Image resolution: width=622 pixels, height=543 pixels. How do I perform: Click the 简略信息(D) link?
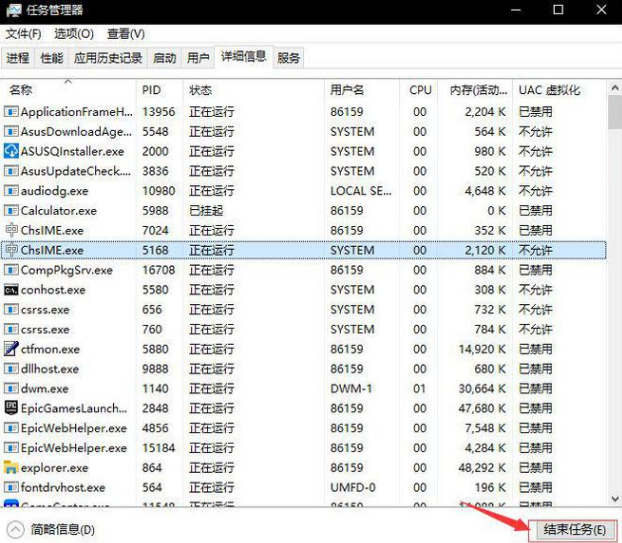click(x=63, y=530)
